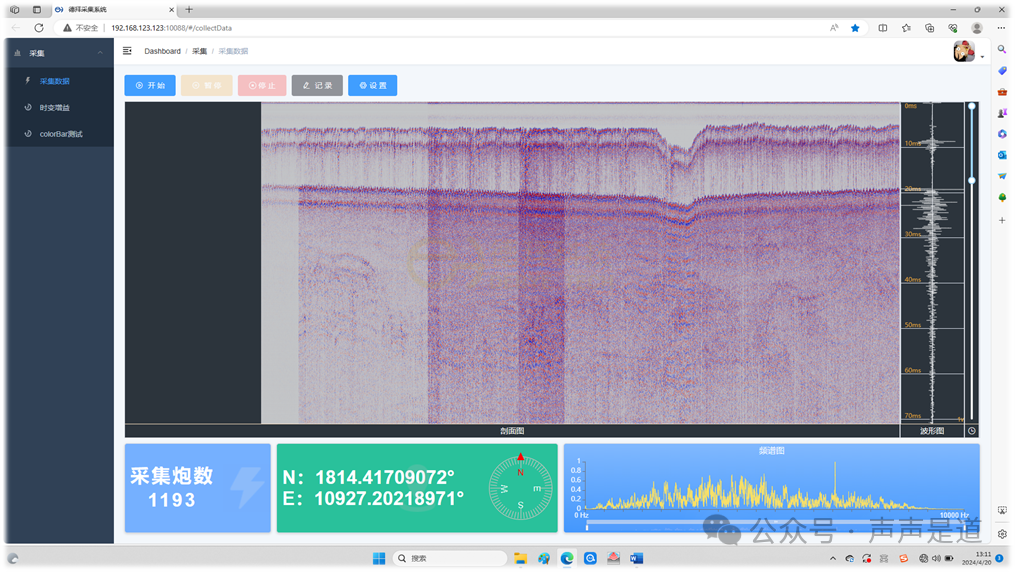Viewport: 1015px width, 572px height.
Task: Click the 采集 breadcrumb entry
Action: pyautogui.click(x=199, y=51)
